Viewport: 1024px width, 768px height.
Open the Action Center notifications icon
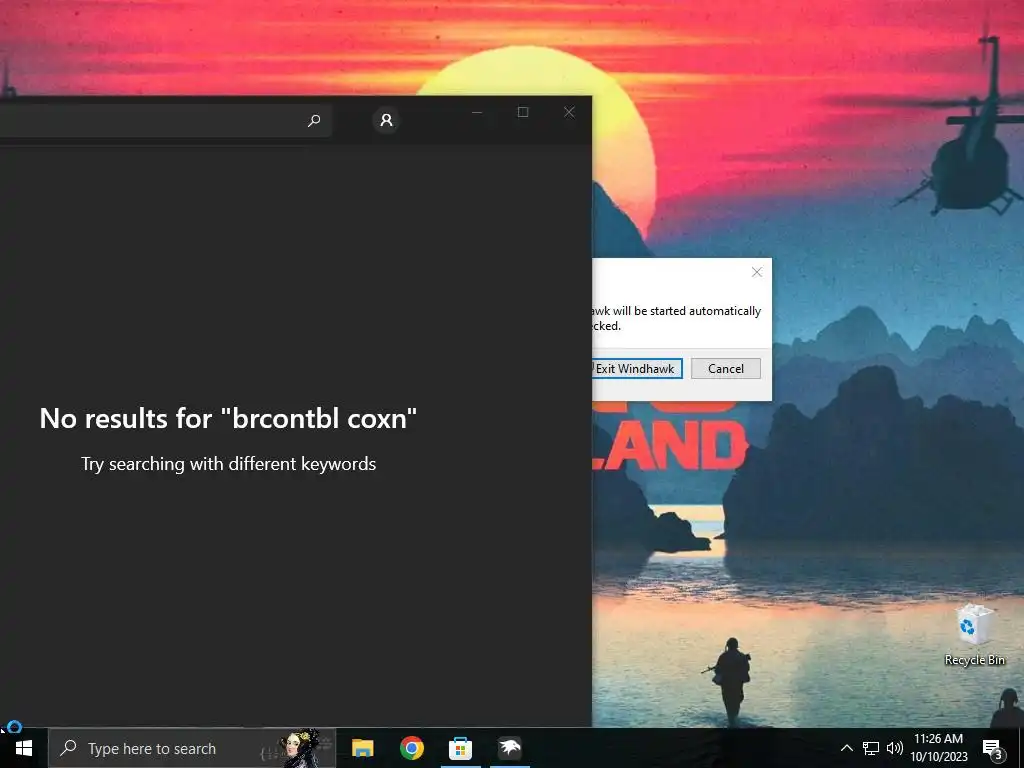993,749
